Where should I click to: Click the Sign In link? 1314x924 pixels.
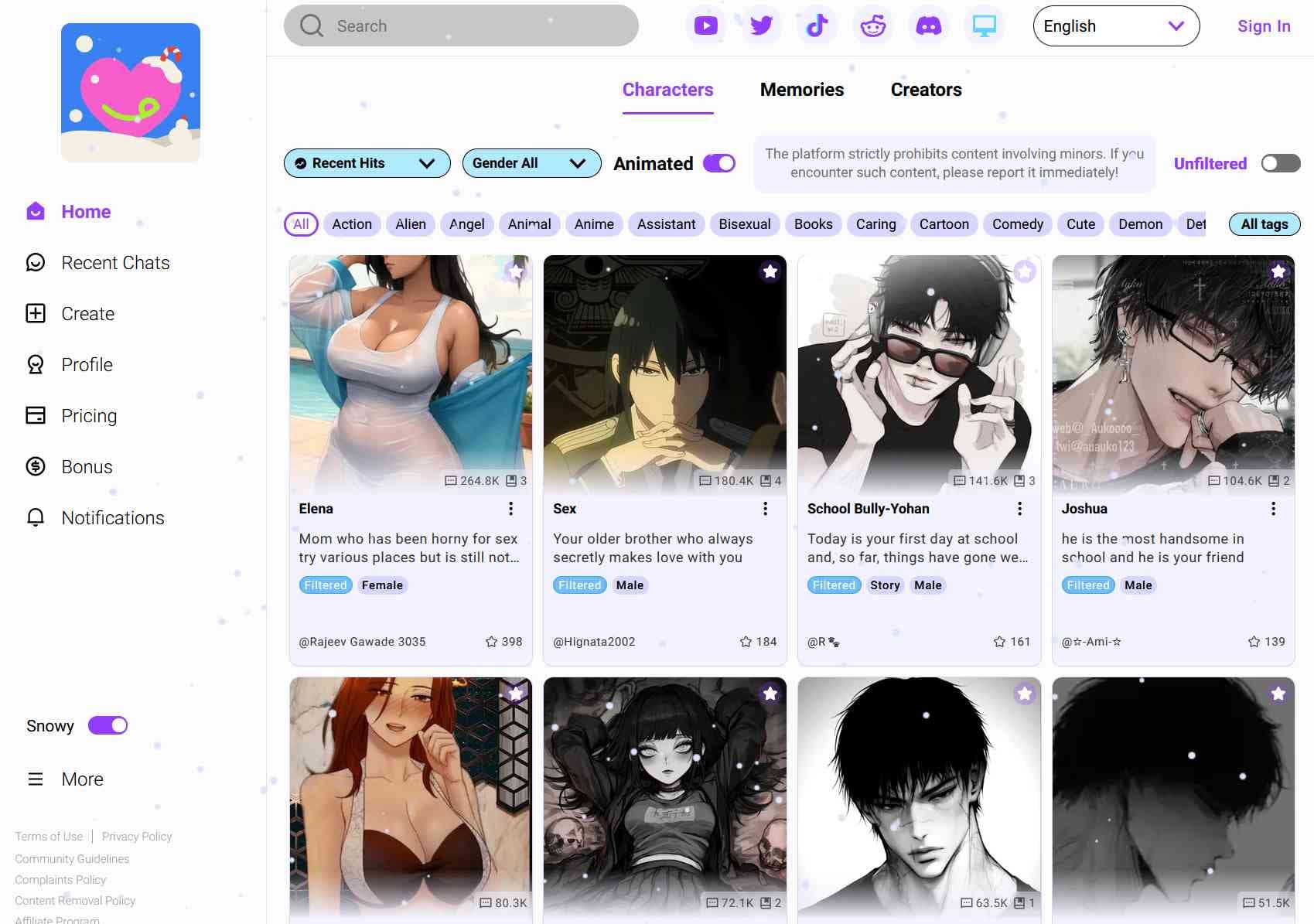tap(1264, 26)
